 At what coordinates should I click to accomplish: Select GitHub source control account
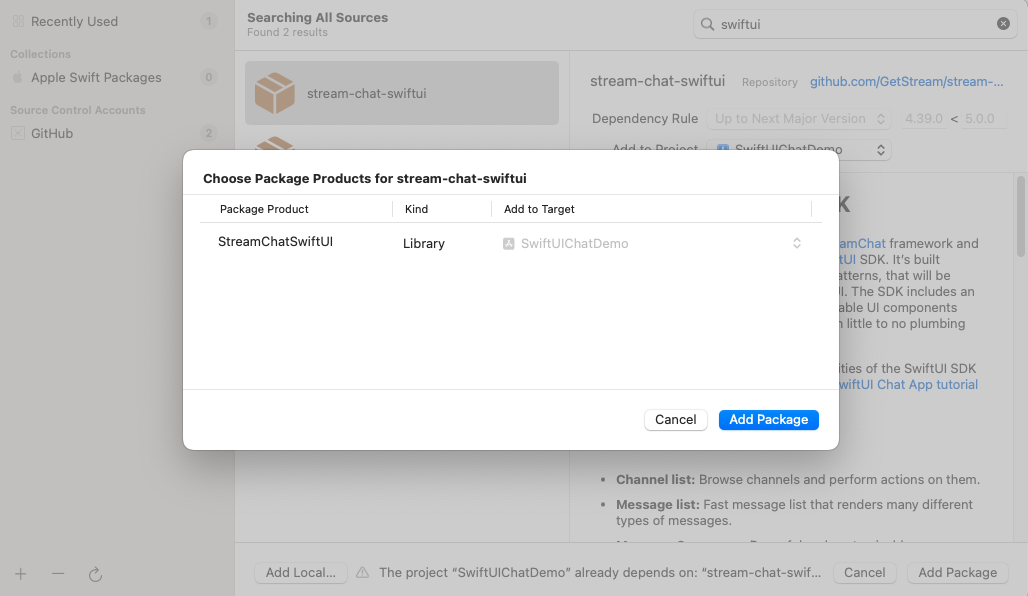[52, 133]
